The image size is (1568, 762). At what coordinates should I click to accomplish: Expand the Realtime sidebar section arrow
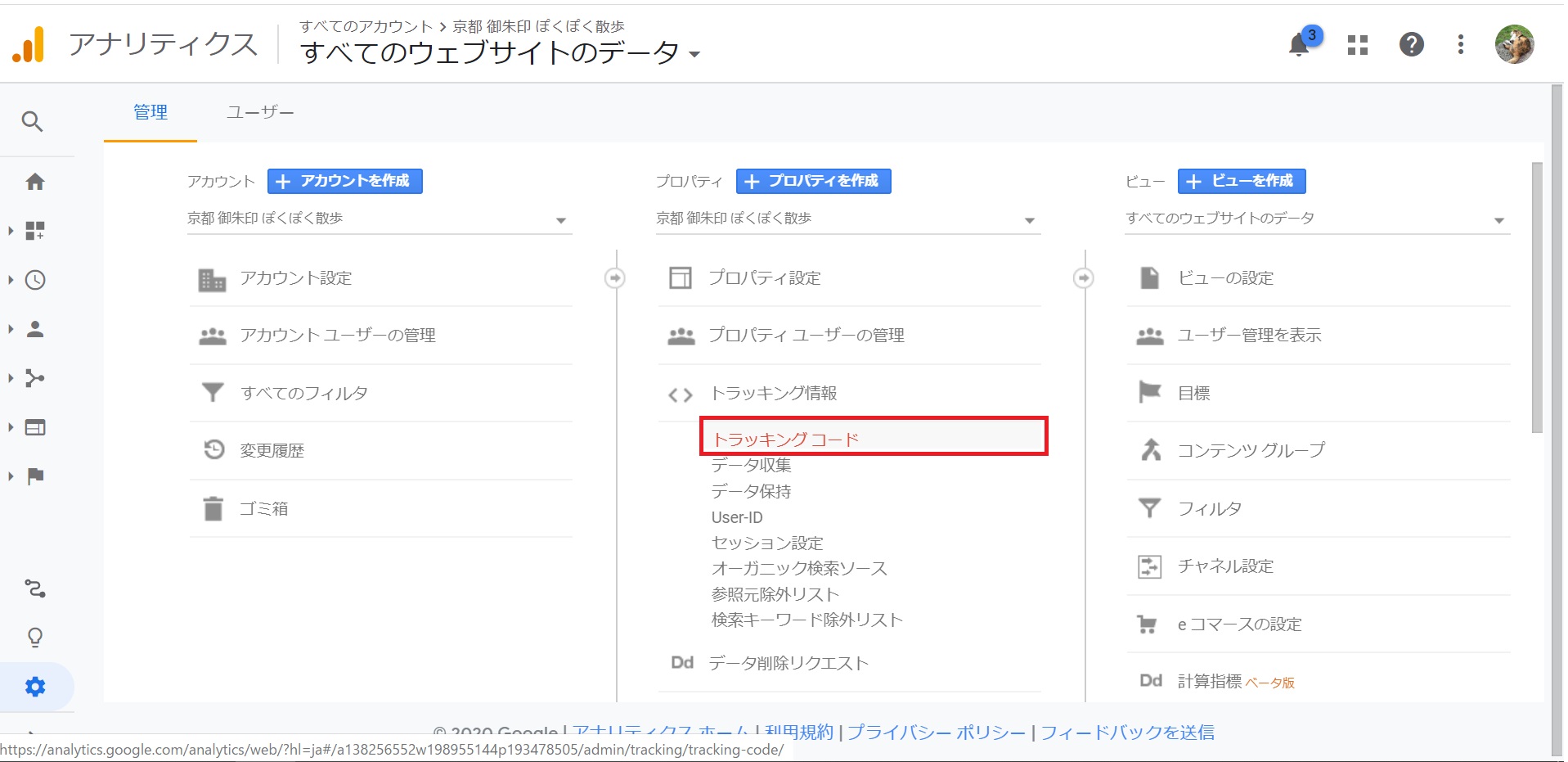[x=11, y=280]
